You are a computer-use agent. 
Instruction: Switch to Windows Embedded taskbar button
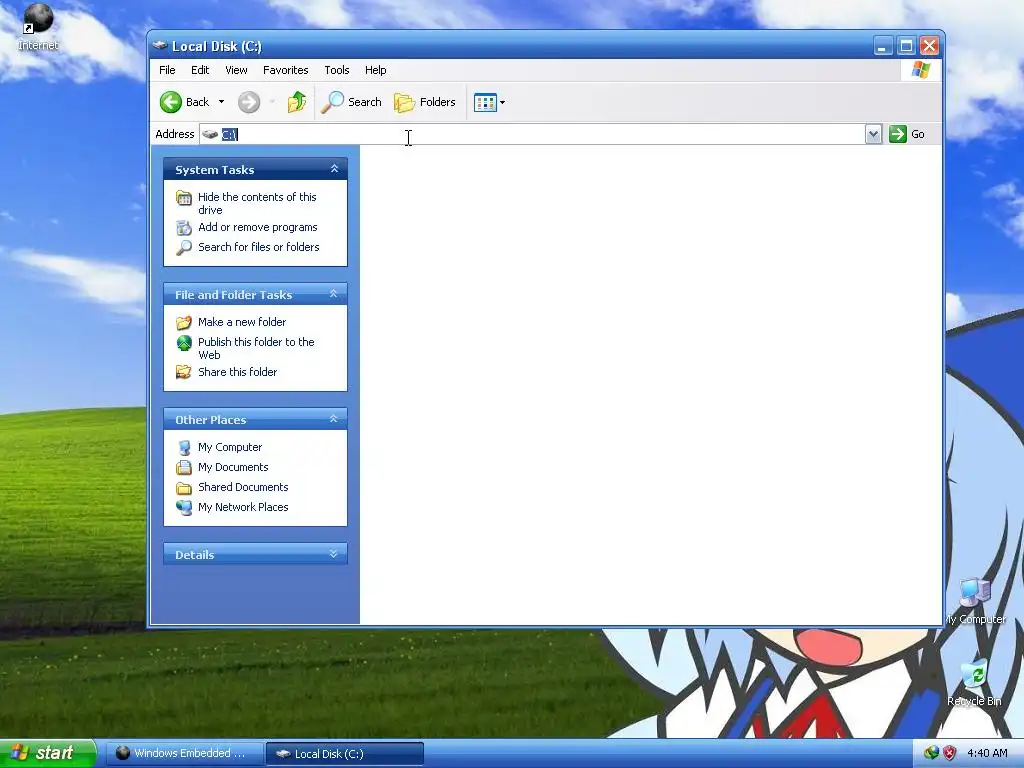pyautogui.click(x=184, y=754)
